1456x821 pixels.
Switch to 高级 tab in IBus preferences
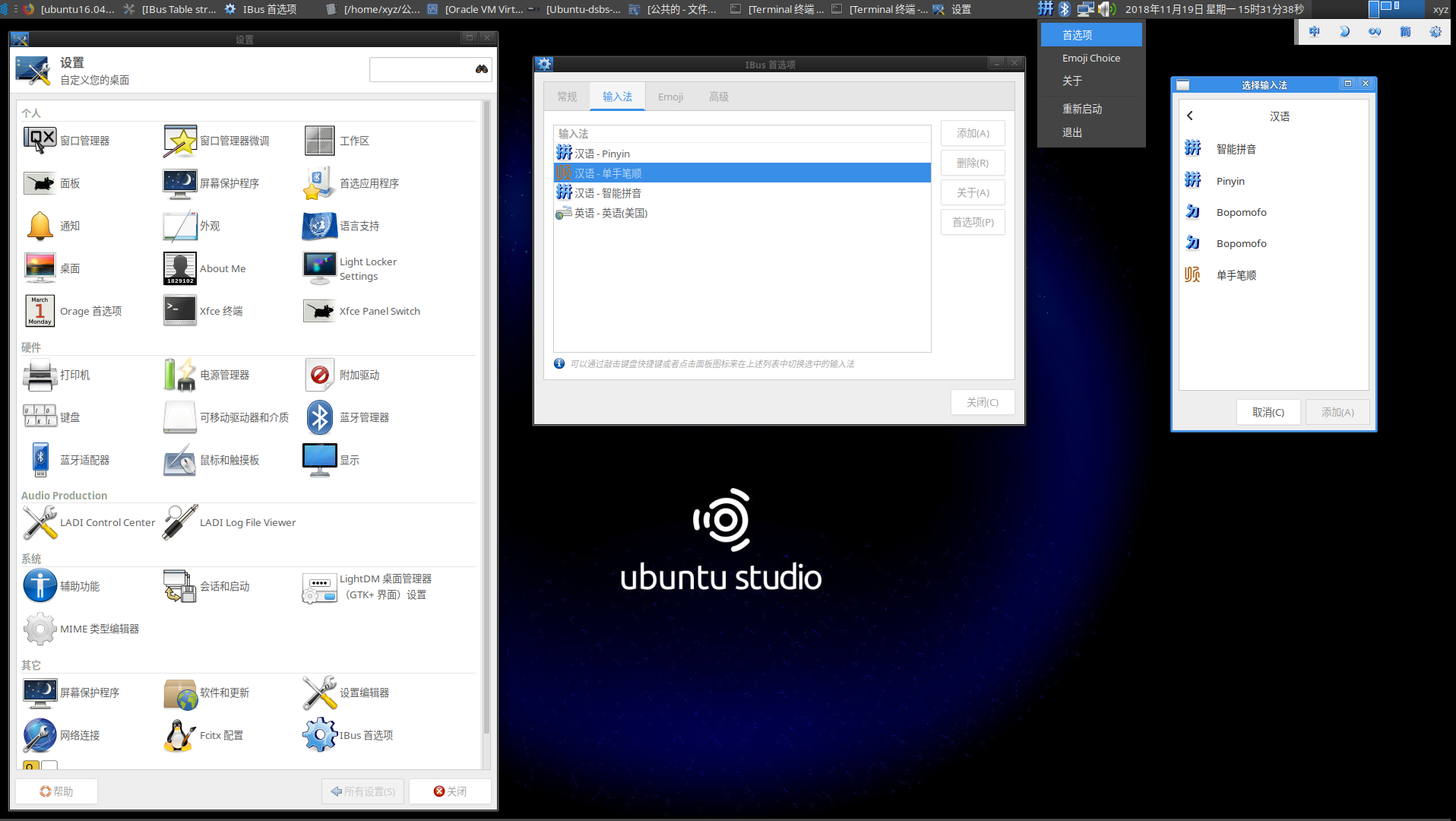719,97
